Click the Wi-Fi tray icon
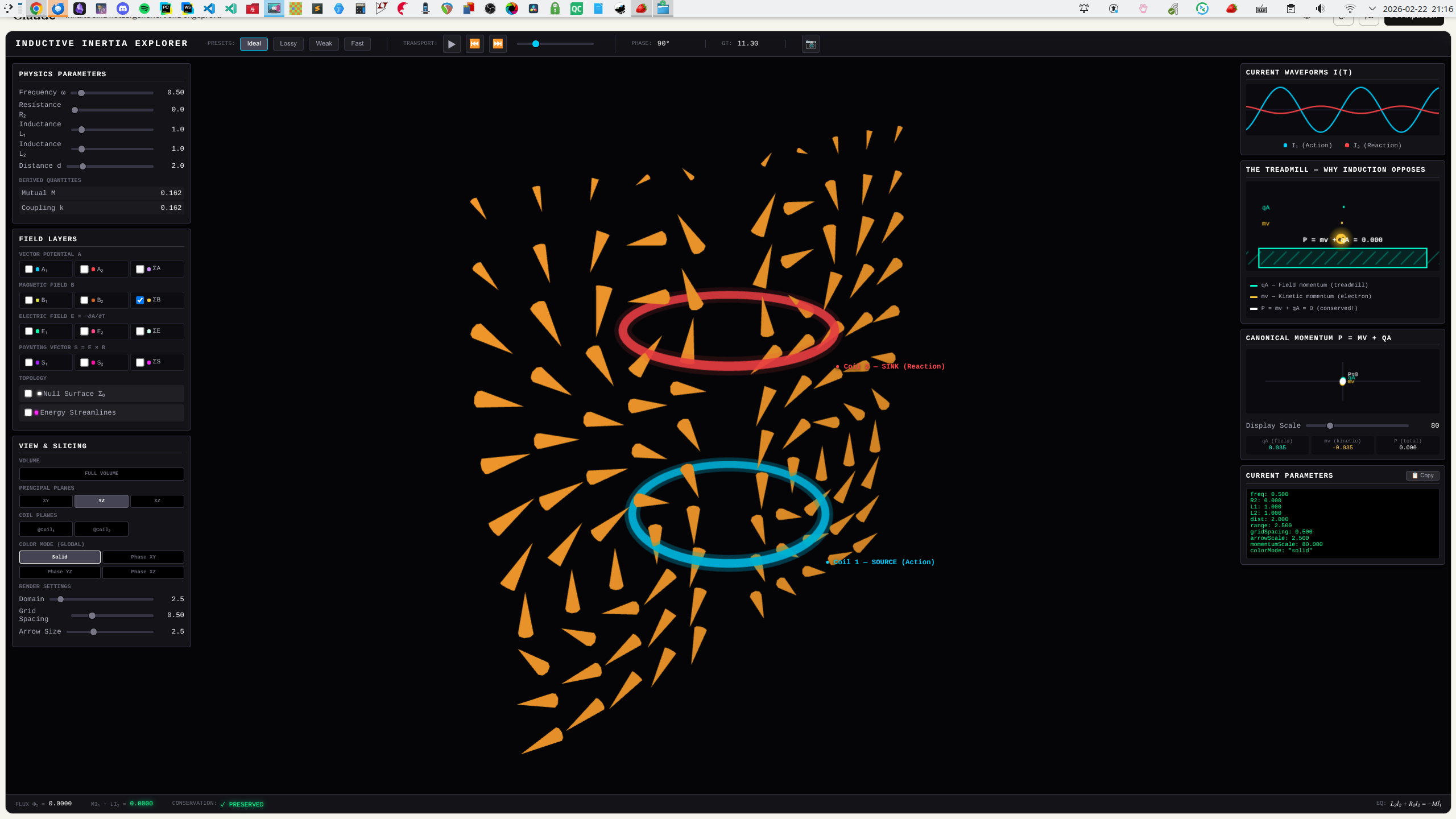1456x819 pixels. point(1350,9)
